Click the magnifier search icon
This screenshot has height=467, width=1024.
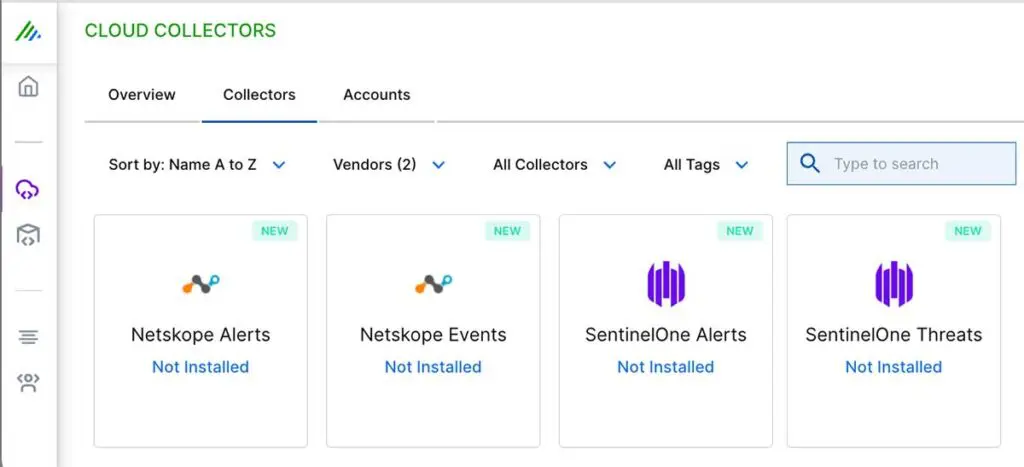coord(810,163)
